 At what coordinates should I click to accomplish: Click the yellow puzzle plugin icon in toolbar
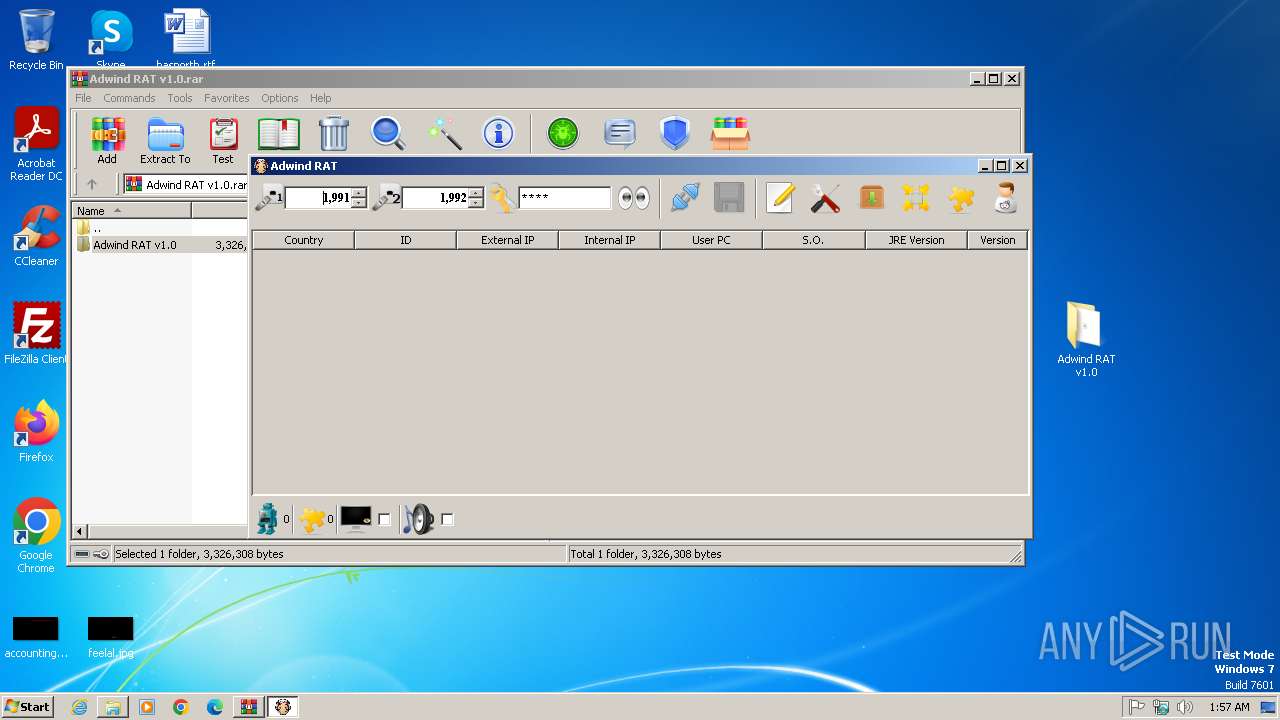[961, 198]
